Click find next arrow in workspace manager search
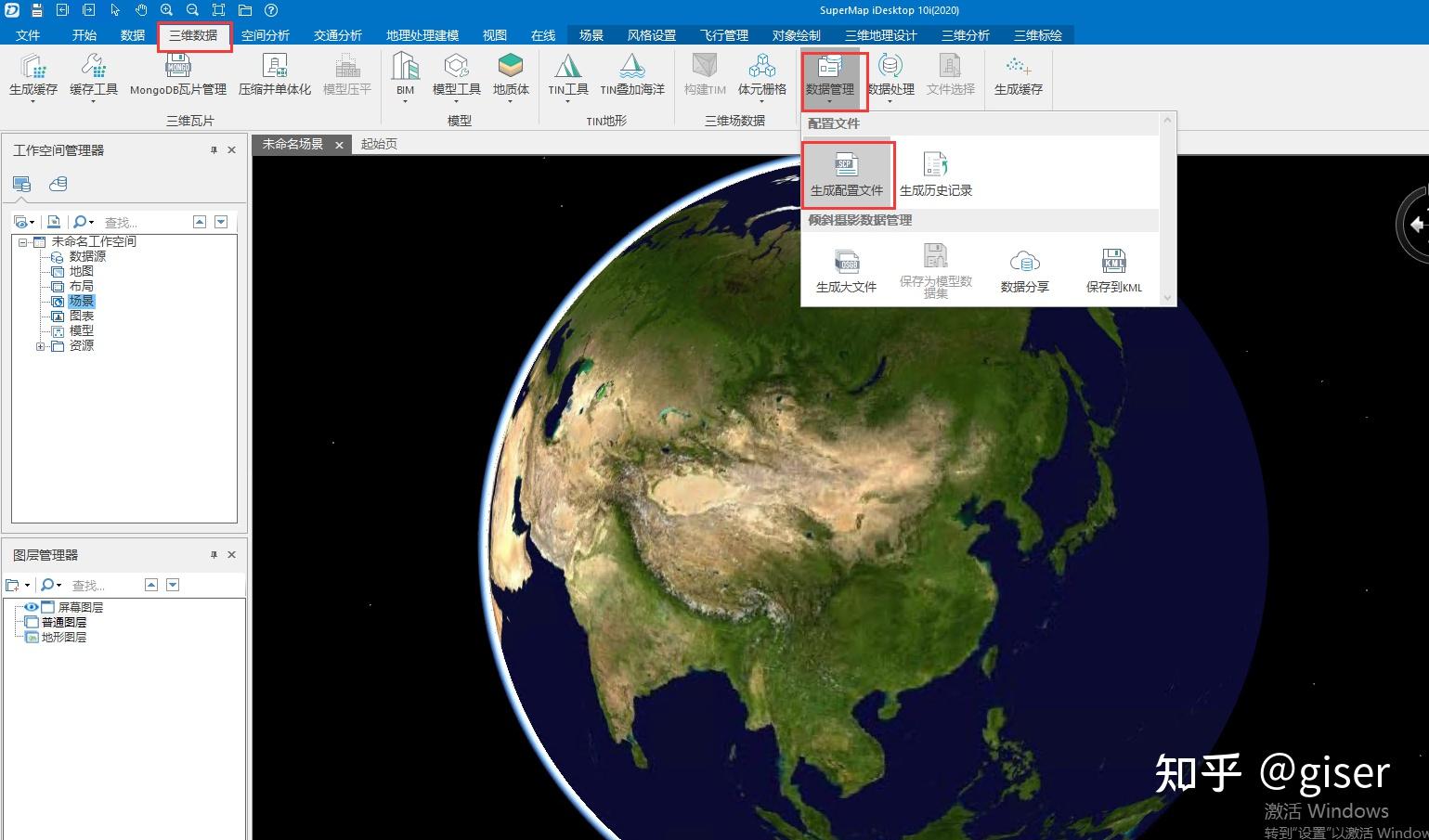The width and height of the screenshot is (1429, 840). pos(221,222)
